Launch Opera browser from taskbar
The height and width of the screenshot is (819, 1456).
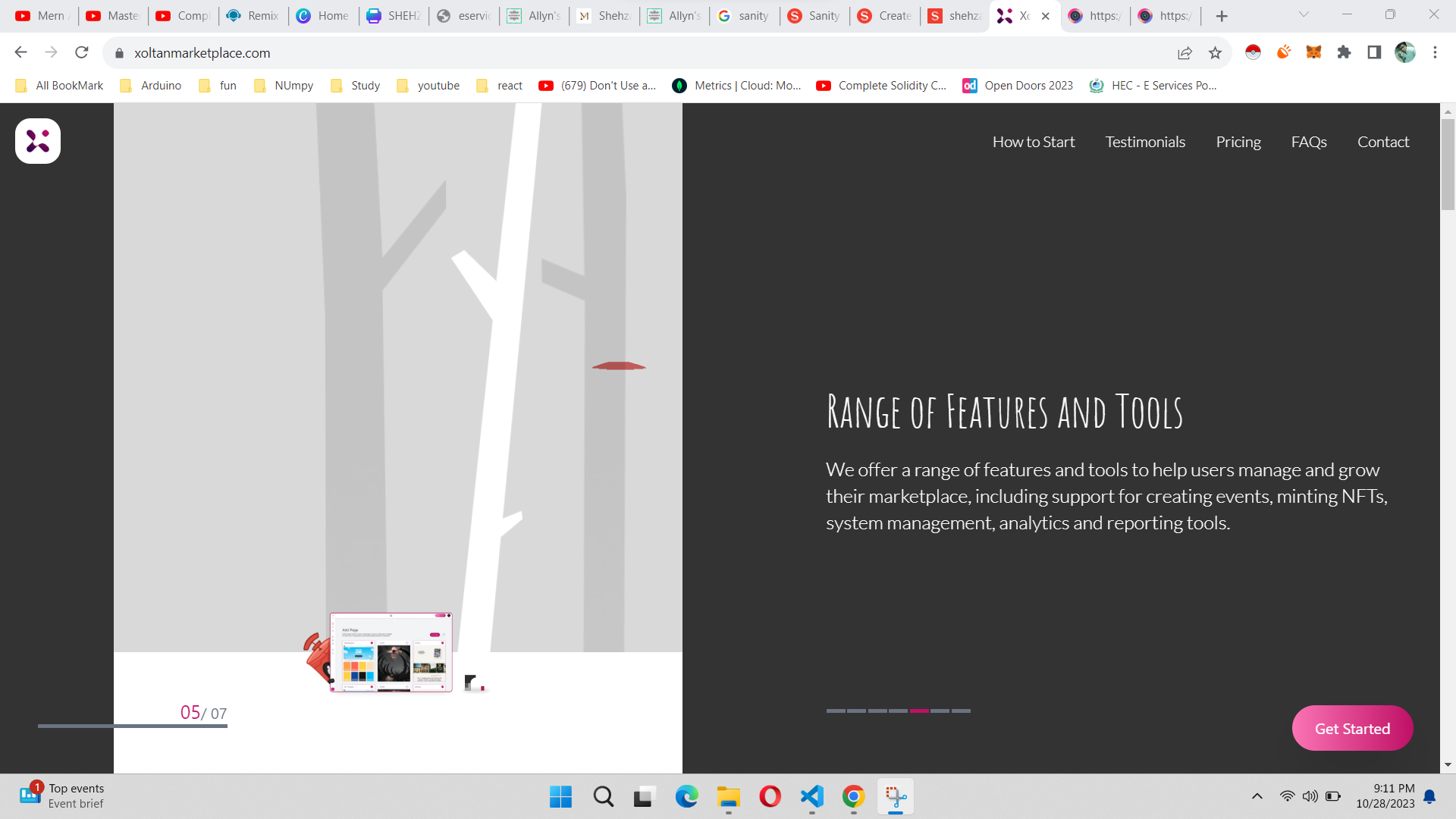pyautogui.click(x=770, y=797)
